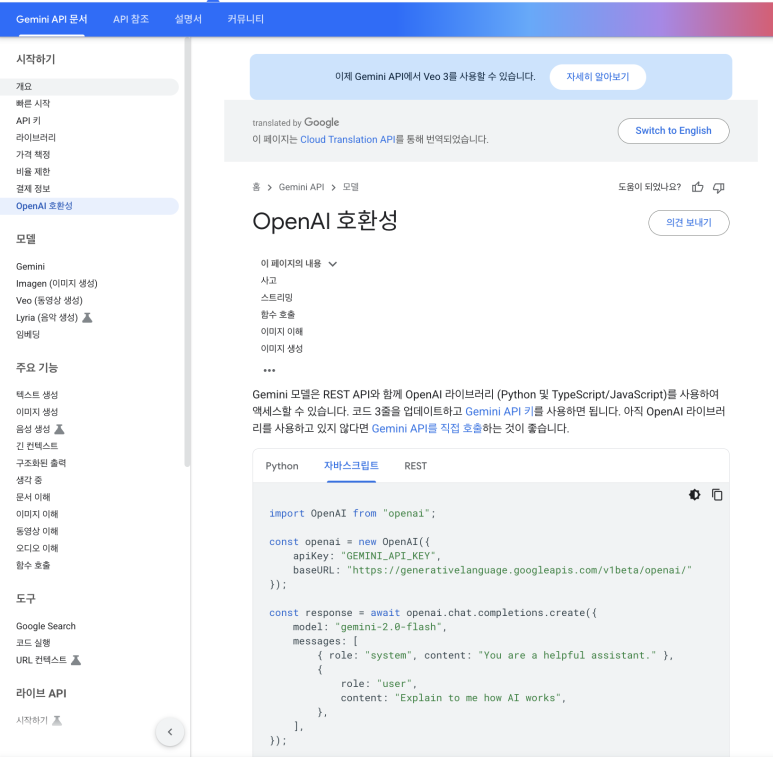
Task: Select the 자바스크립트 code tab
Action: click(x=351, y=466)
